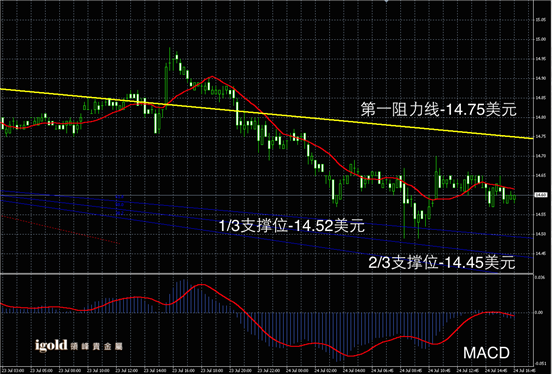Click the 15.00 price axis label
The height and width of the screenshot is (374, 552).
click(x=540, y=39)
